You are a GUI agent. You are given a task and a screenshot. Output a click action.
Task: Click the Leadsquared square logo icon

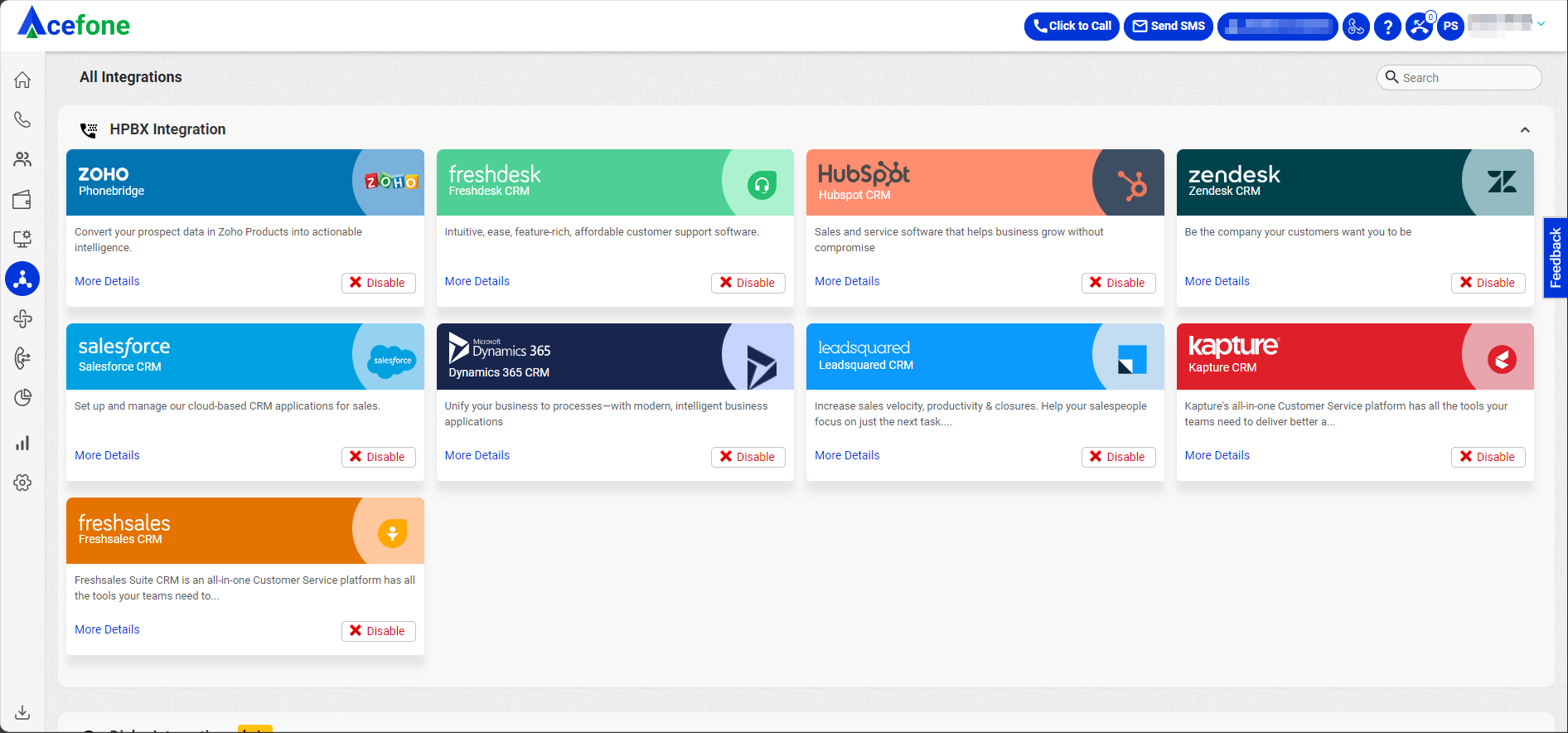(x=1132, y=359)
